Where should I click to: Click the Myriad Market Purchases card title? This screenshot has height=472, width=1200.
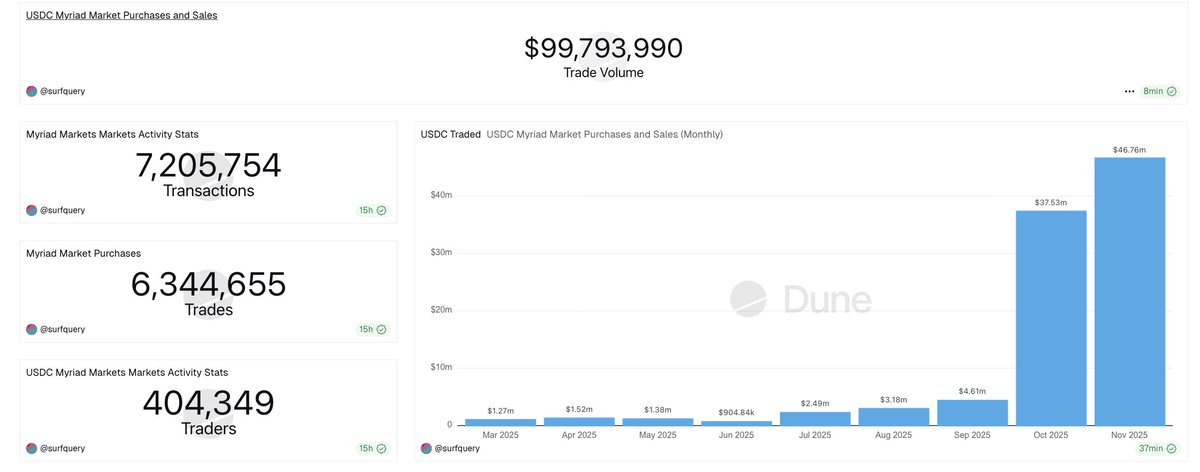(x=84, y=253)
